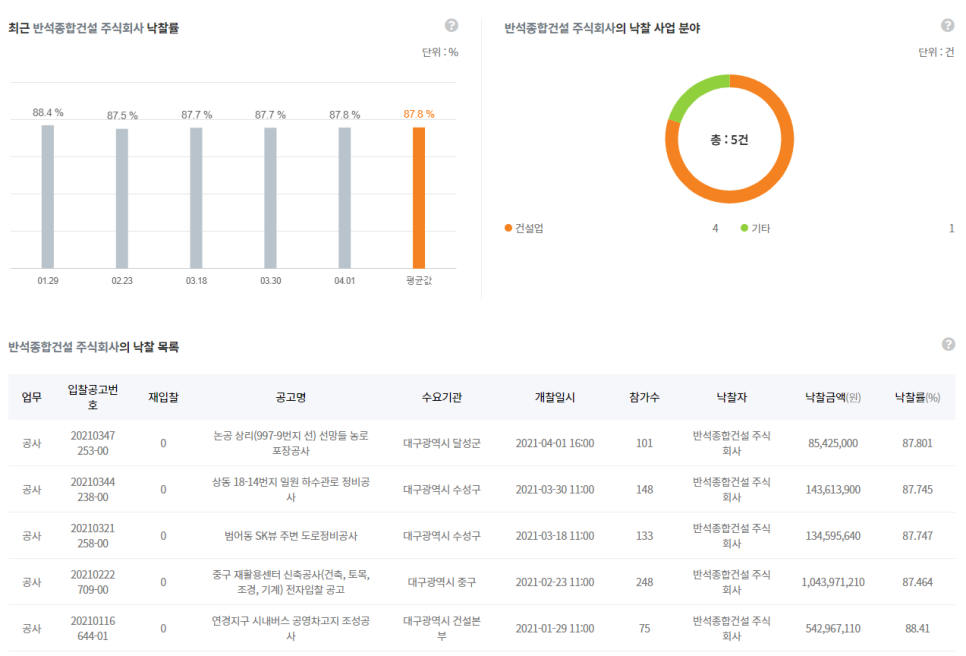Select the 03.18 bar in chart

coord(196,198)
